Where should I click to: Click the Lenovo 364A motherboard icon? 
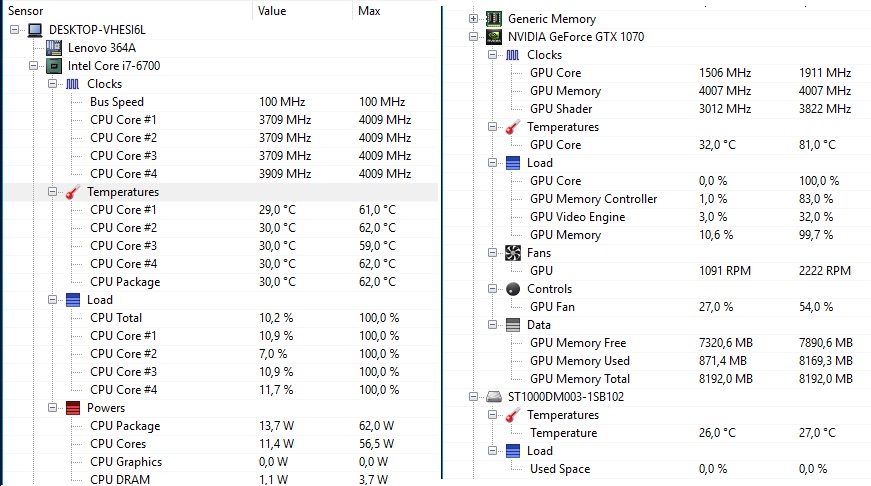pyautogui.click(x=54, y=48)
